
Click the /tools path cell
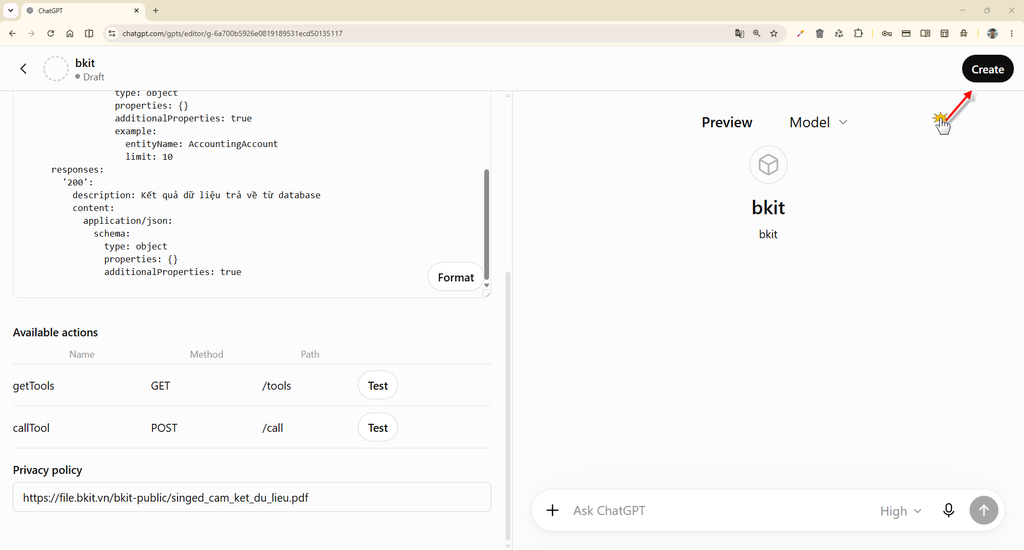(x=277, y=385)
